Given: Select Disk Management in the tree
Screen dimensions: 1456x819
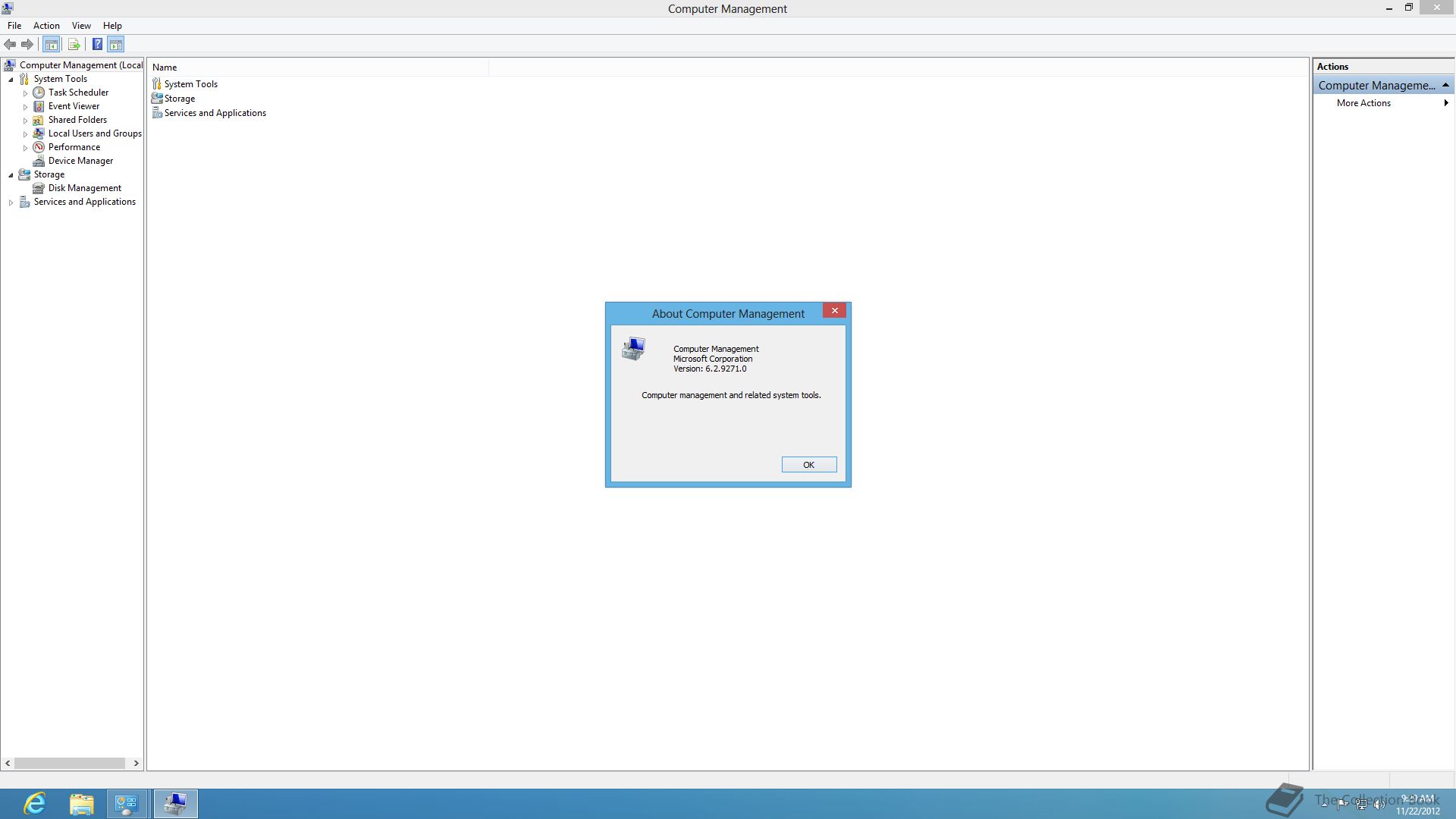Looking at the screenshot, I should point(84,188).
